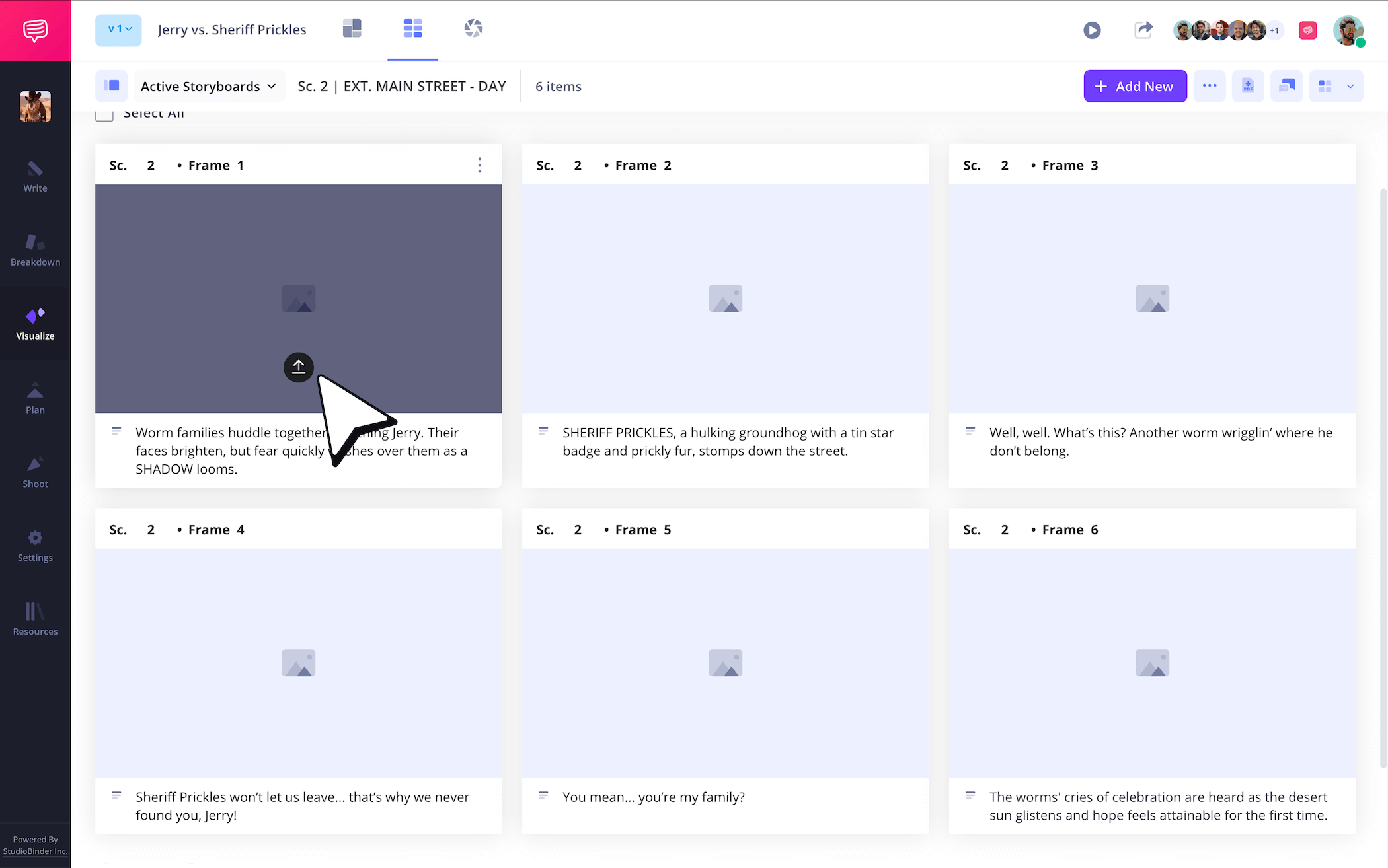Open the grid size chevron dropdown
This screenshot has width=1388, height=868.
[1351, 86]
